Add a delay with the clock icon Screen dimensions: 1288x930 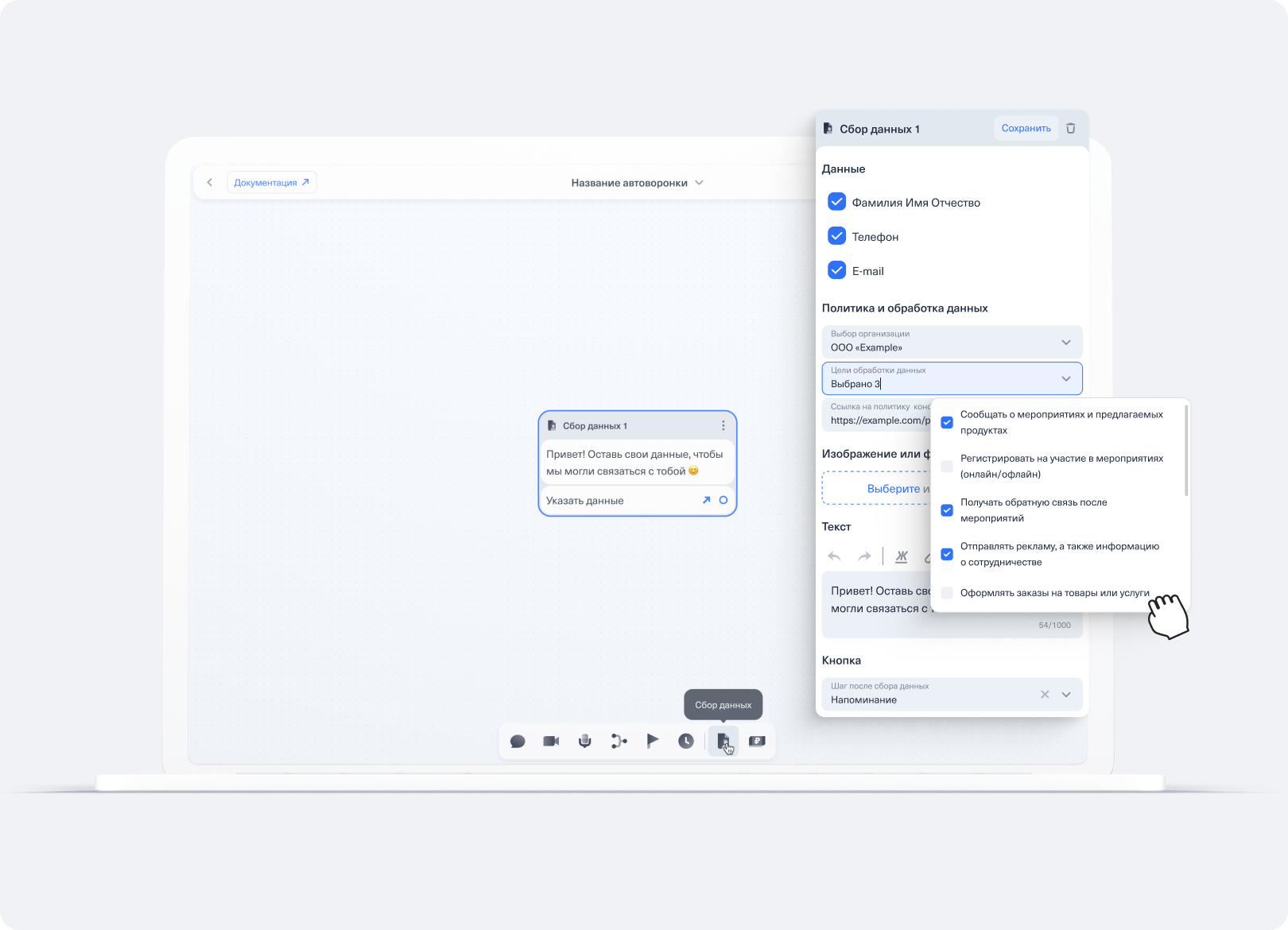pos(686,742)
